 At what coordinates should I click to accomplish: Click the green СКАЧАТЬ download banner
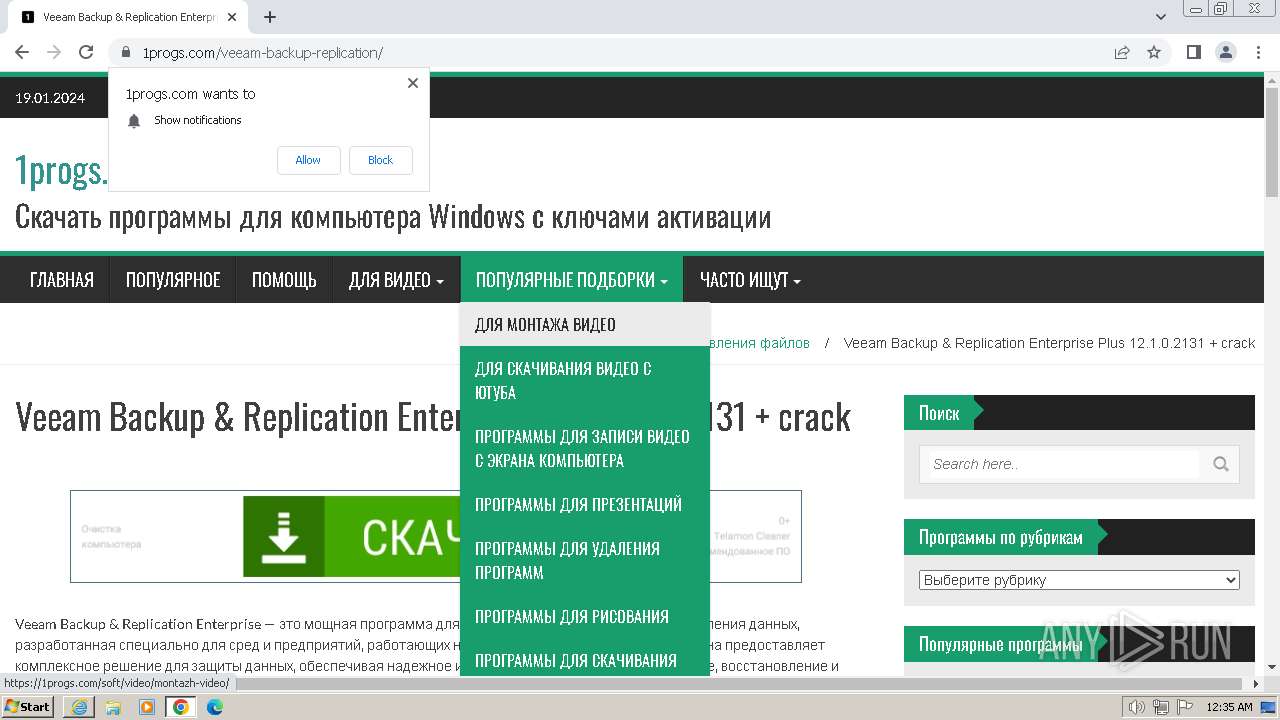pos(351,537)
